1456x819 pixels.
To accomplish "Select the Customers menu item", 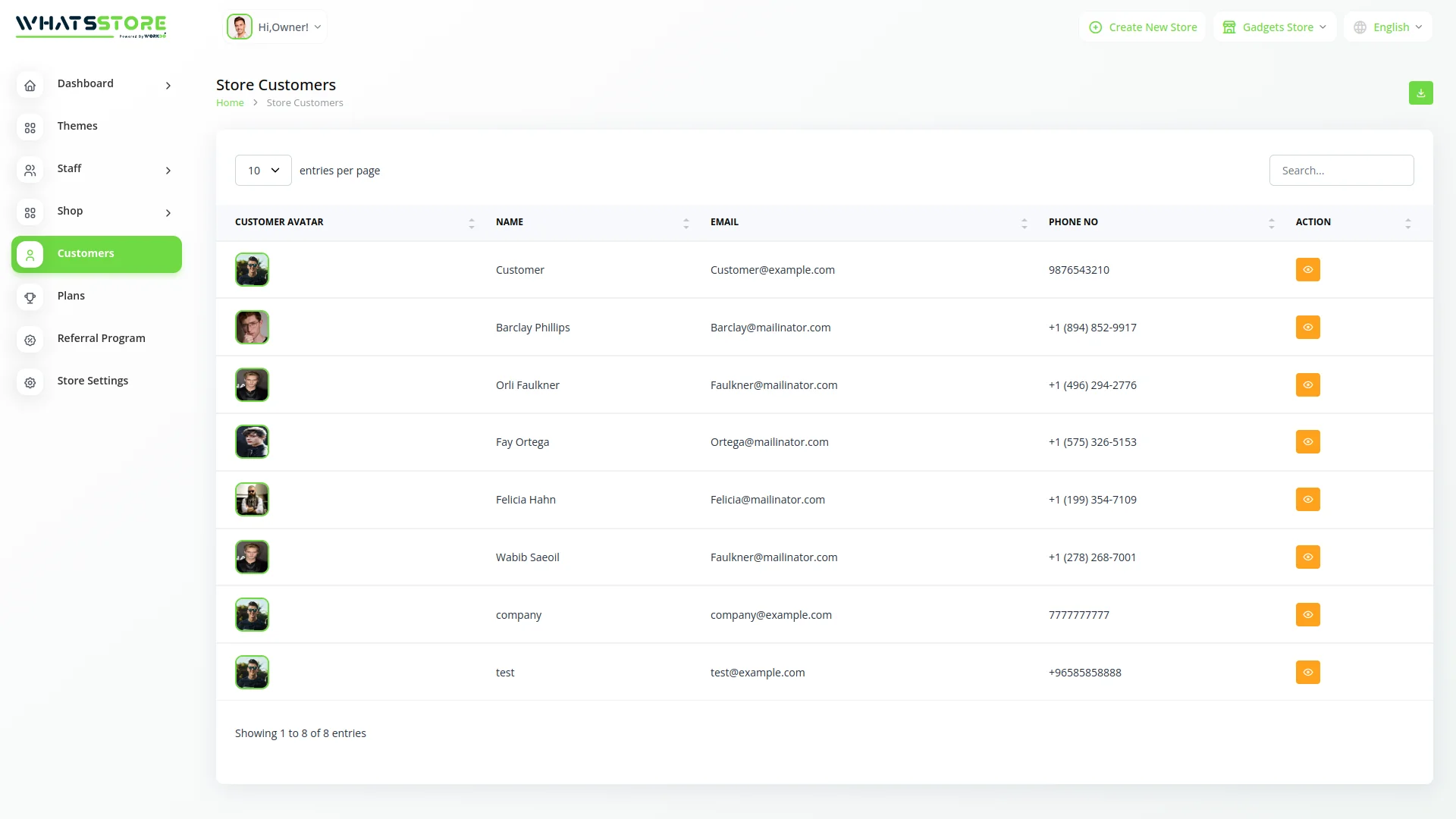I will click(96, 254).
